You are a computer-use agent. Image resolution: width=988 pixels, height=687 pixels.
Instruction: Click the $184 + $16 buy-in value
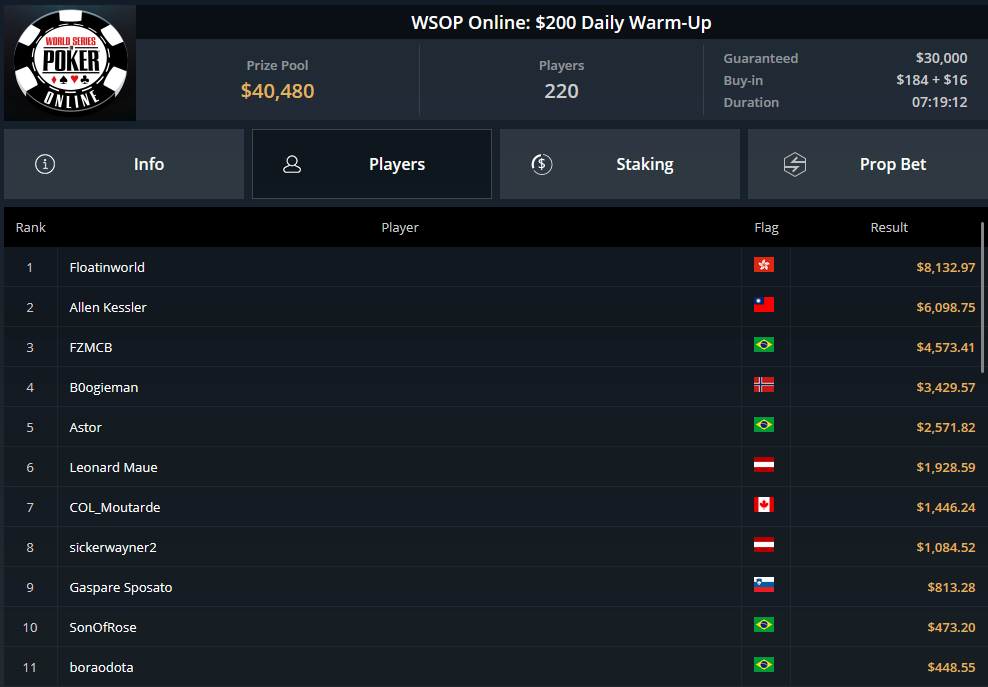[932, 80]
